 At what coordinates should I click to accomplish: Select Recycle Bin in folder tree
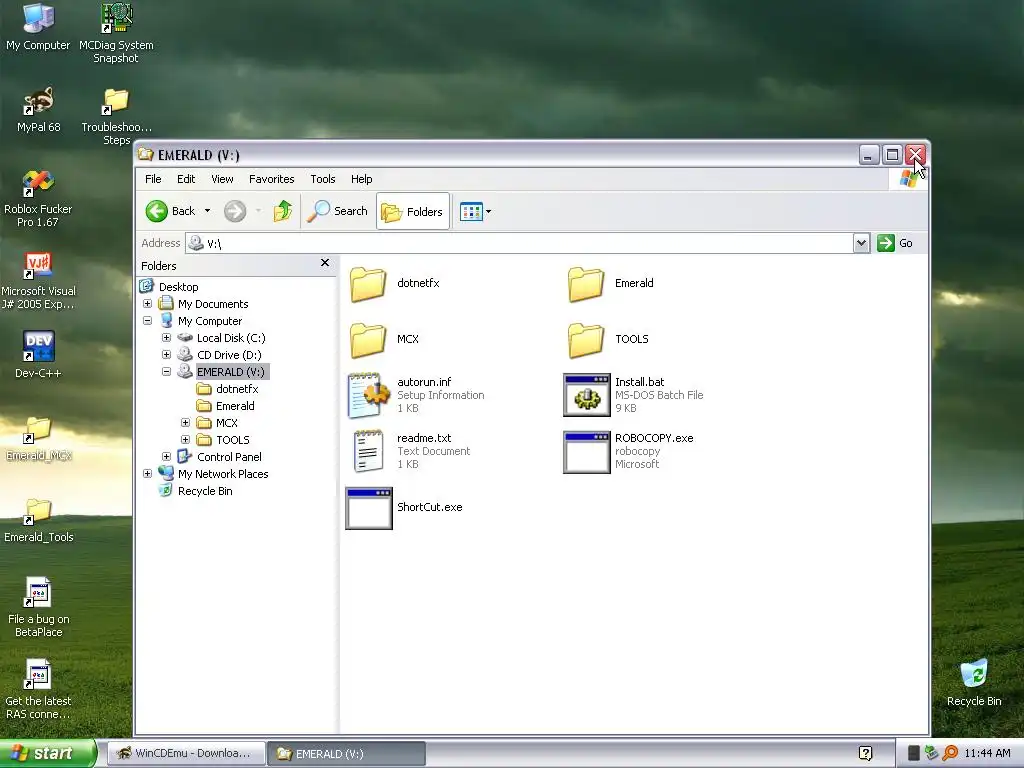205,490
